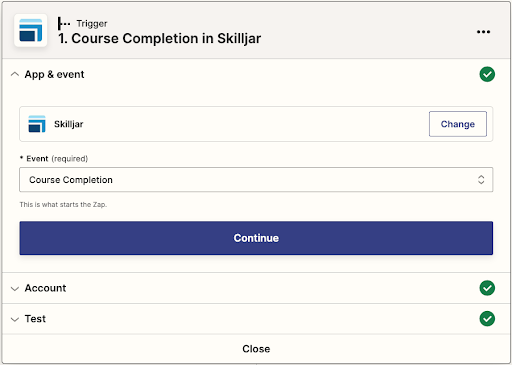Open the three-dot more options menu

click(483, 32)
